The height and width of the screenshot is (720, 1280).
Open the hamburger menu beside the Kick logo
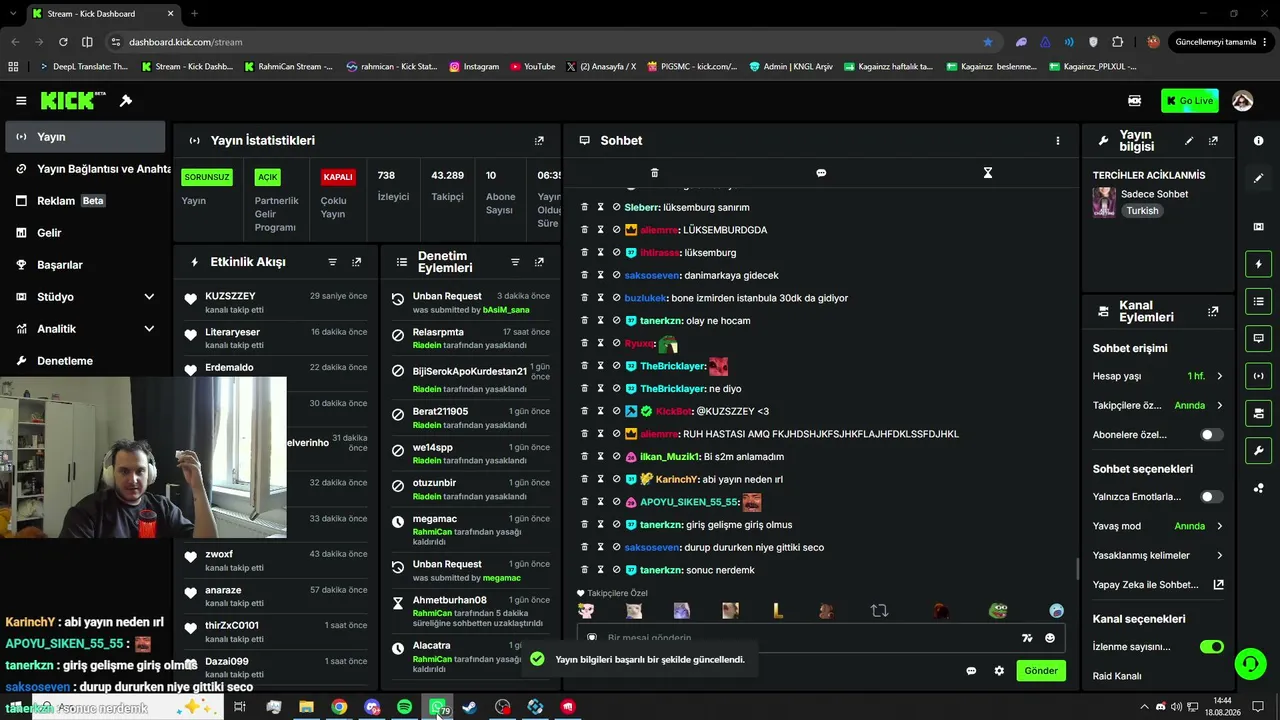click(21, 101)
